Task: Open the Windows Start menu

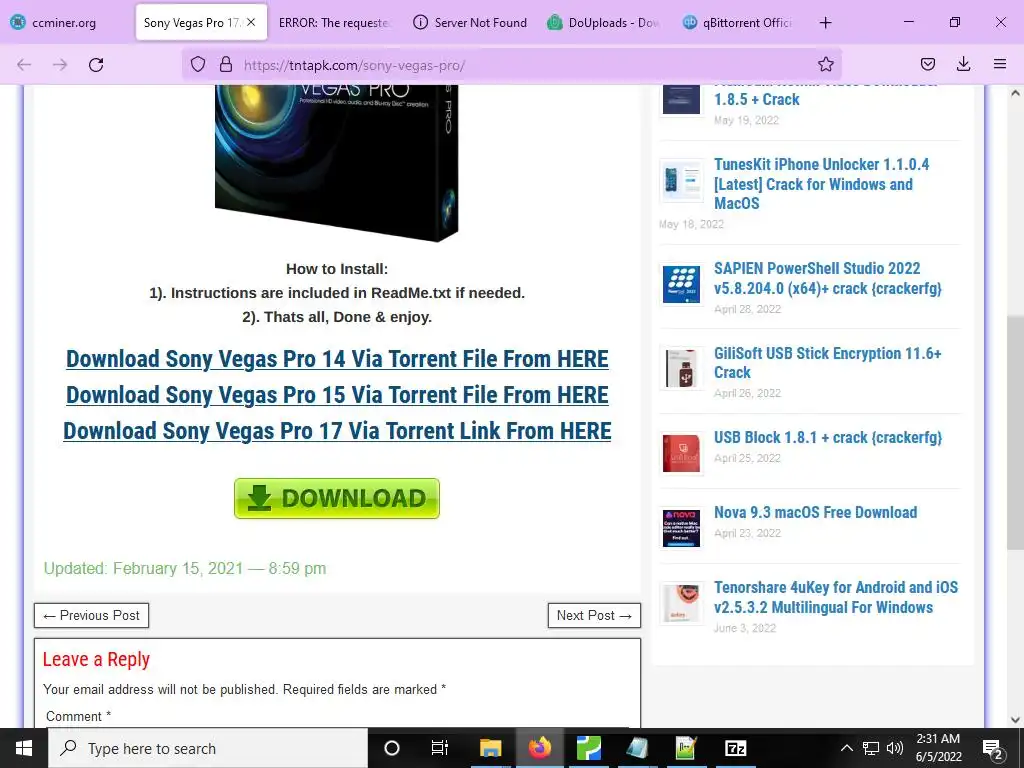Action: 24,748
